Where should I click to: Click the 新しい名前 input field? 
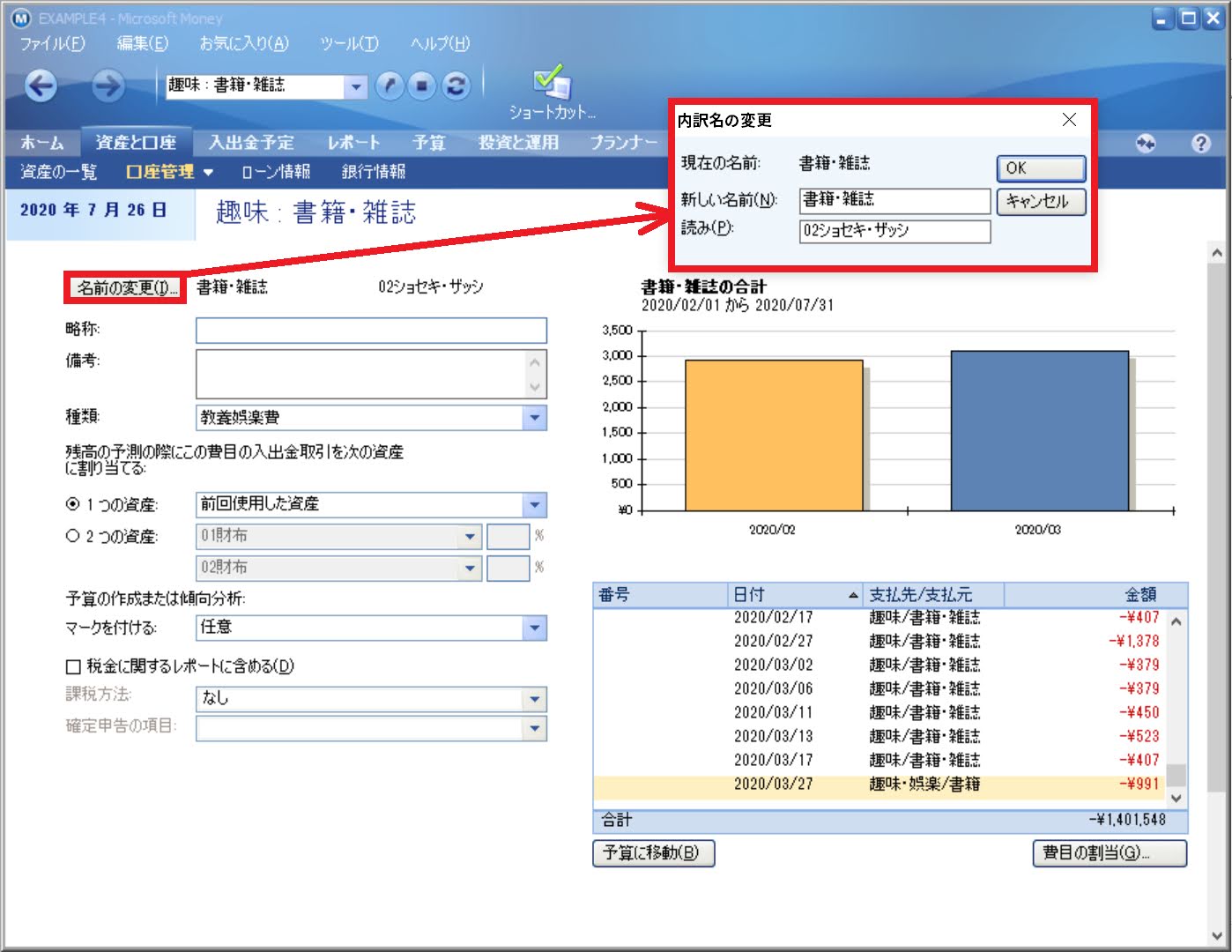pyautogui.click(x=894, y=201)
